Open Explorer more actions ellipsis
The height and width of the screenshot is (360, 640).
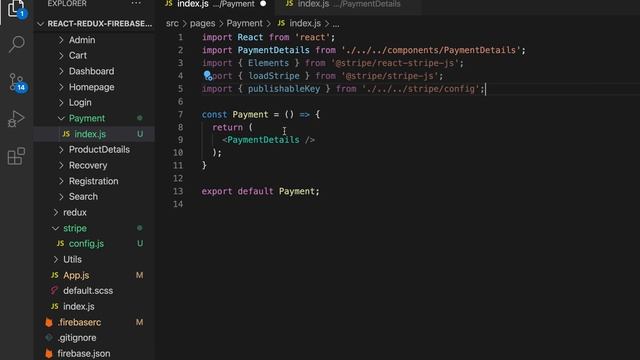pos(136,3)
